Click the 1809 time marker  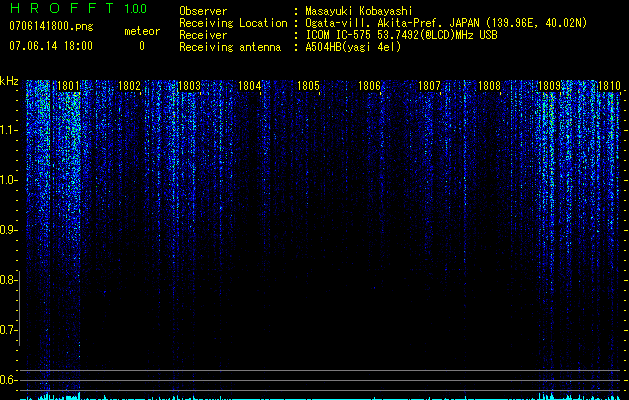[549, 86]
